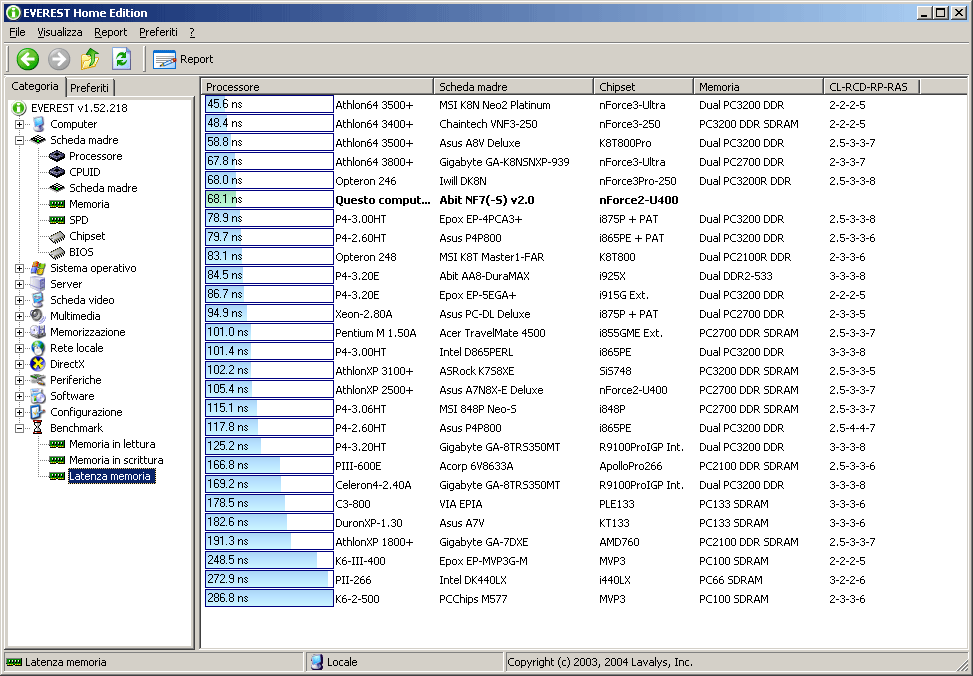Click the SPD memory module icon

(x=57, y=220)
